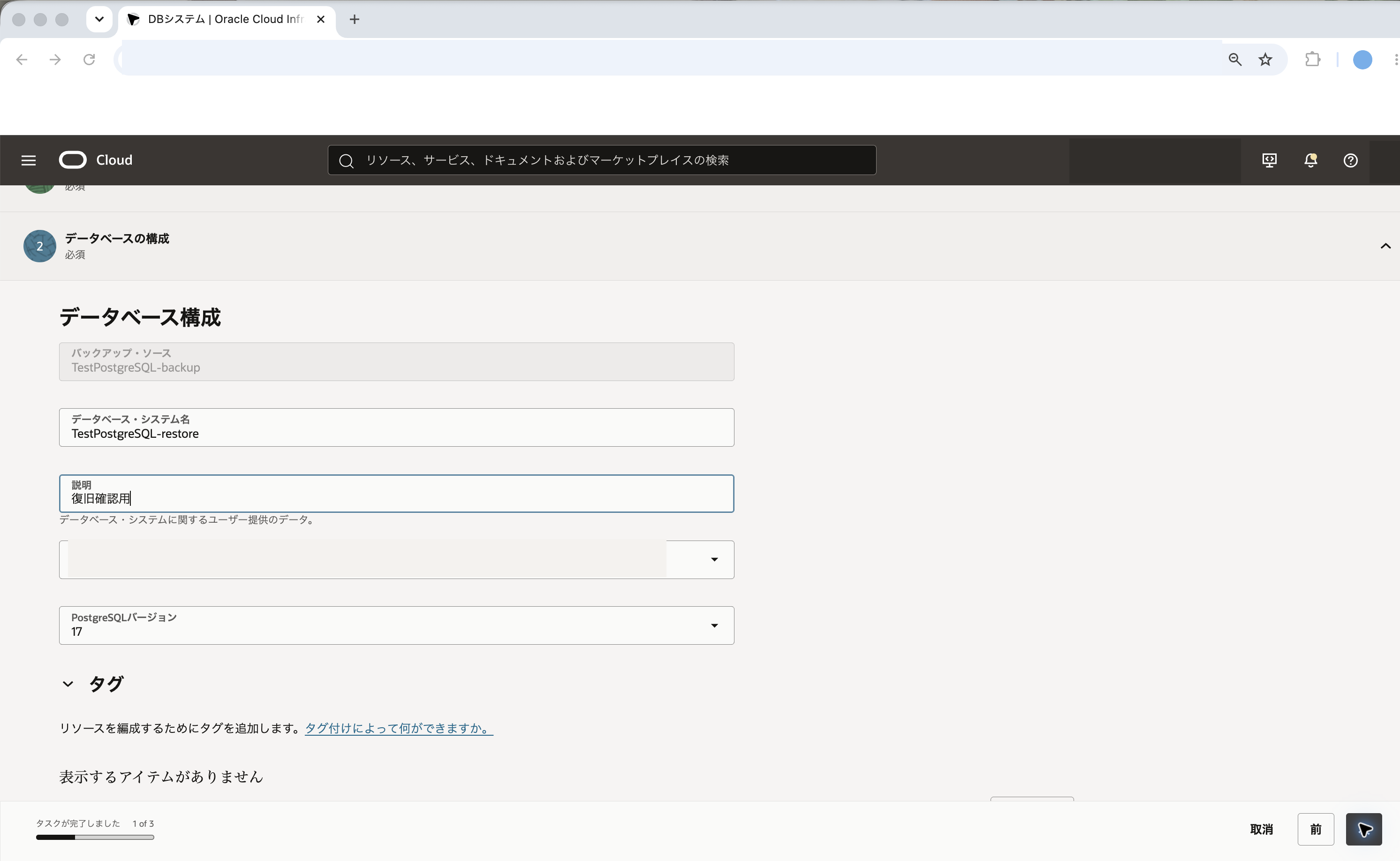Click the search magnifier icon in the Cloud search bar
The width and height of the screenshot is (1400, 861).
point(346,161)
